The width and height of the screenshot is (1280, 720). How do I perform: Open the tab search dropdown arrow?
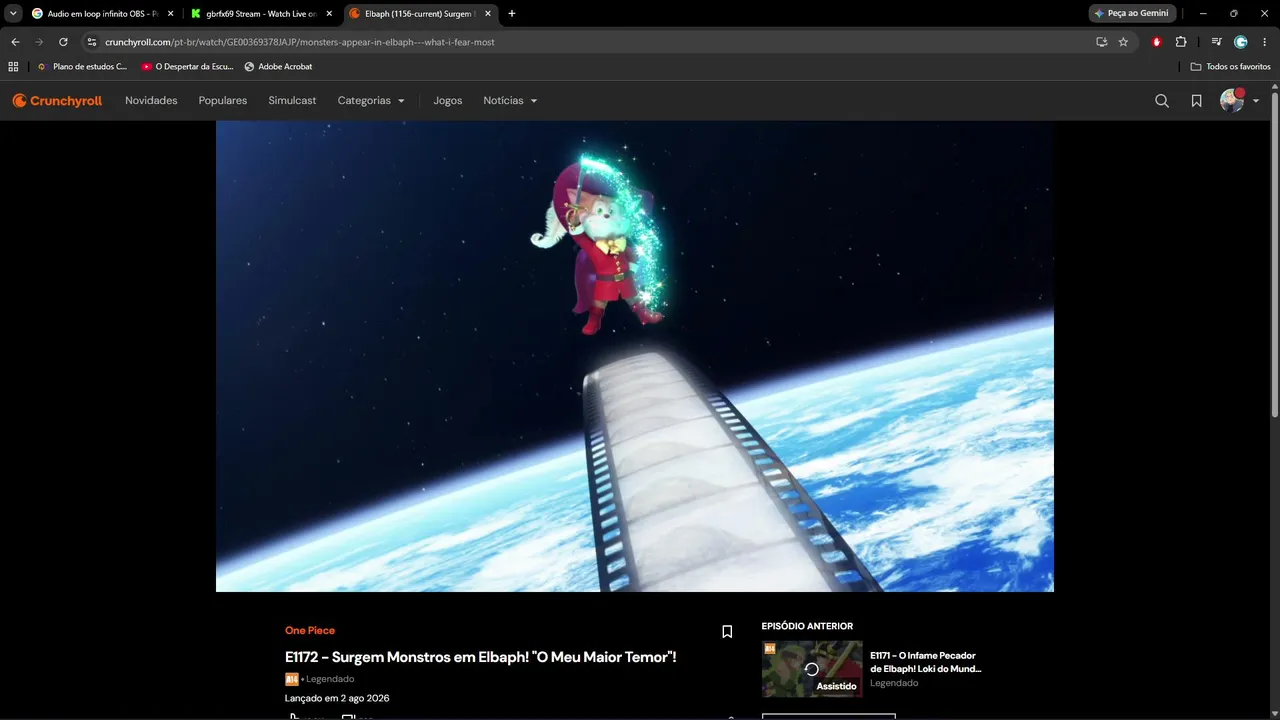13,14
